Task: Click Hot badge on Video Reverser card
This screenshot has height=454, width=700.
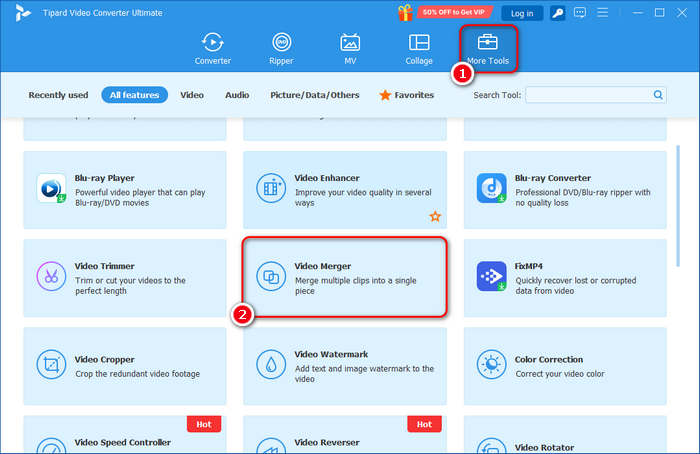Action: click(424, 424)
